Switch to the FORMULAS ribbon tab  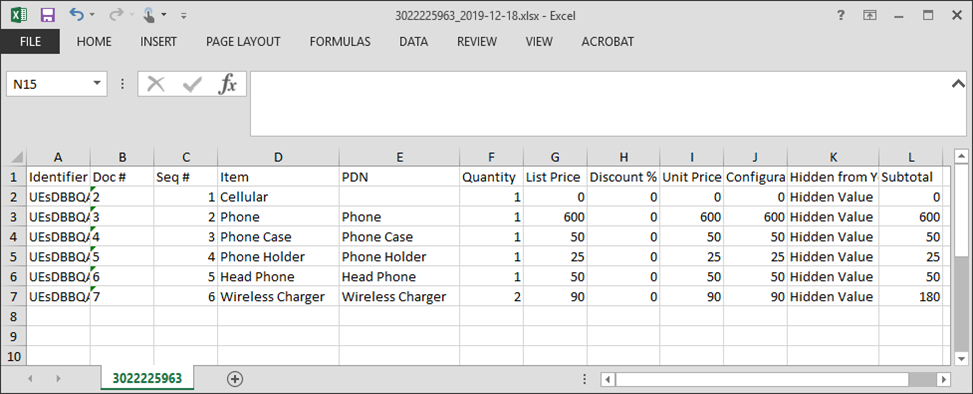[x=340, y=42]
